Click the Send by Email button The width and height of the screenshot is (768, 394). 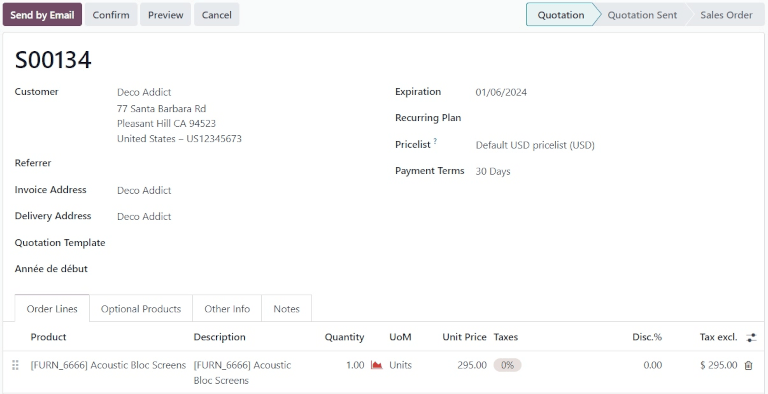[x=42, y=15]
